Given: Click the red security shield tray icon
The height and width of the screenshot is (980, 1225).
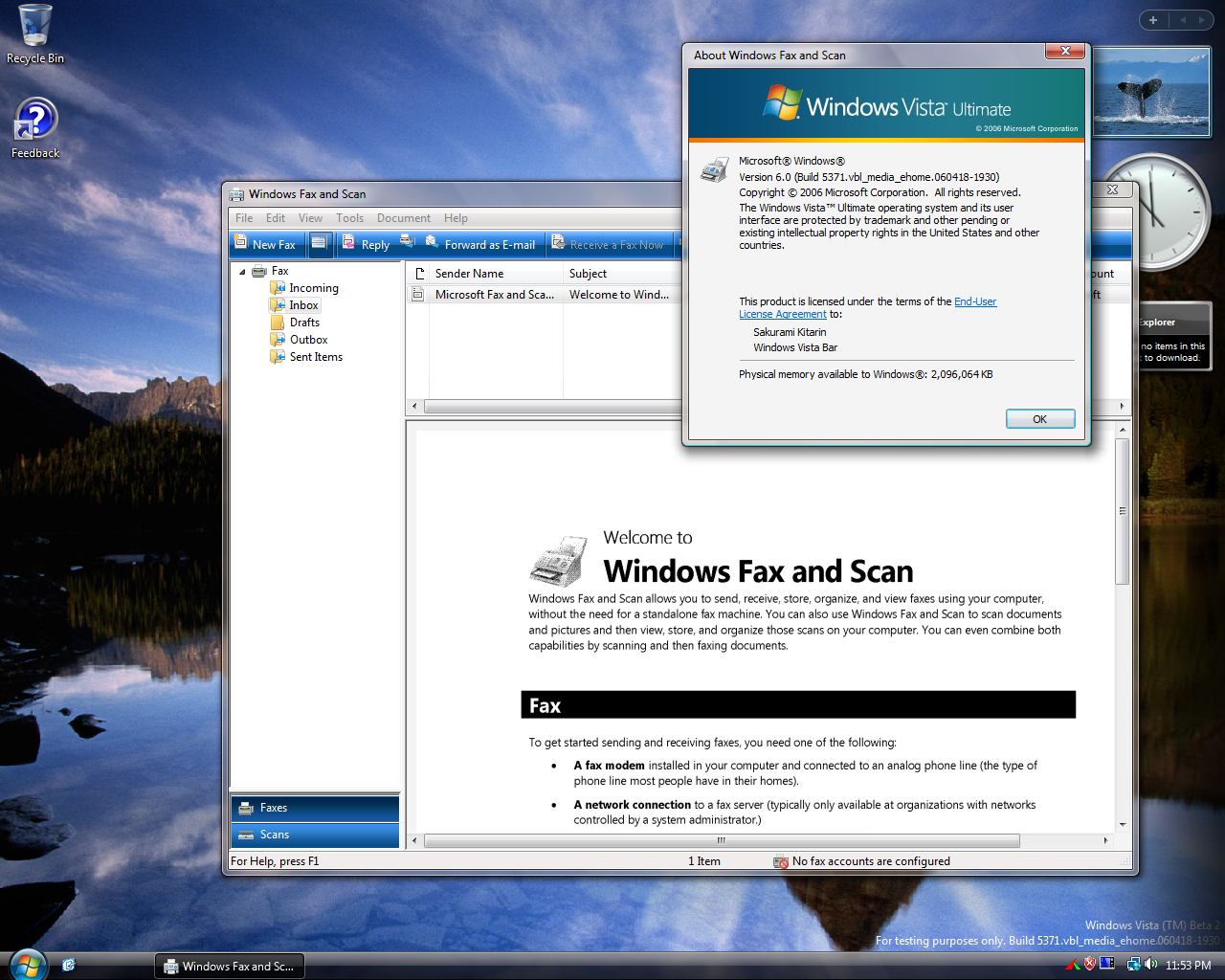Looking at the screenshot, I should 1089,964.
